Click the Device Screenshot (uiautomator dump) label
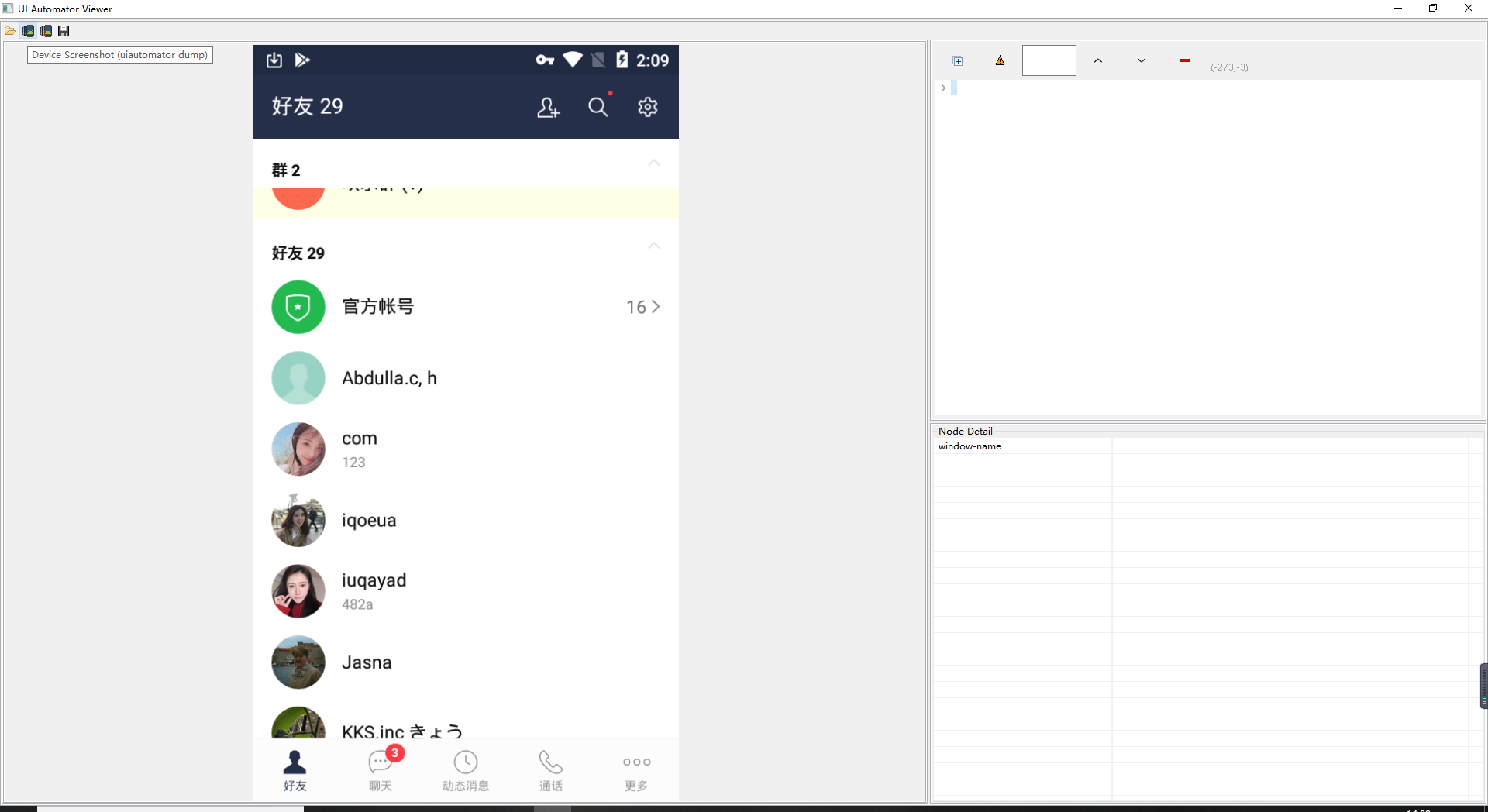The width and height of the screenshot is (1488, 812). [x=119, y=55]
